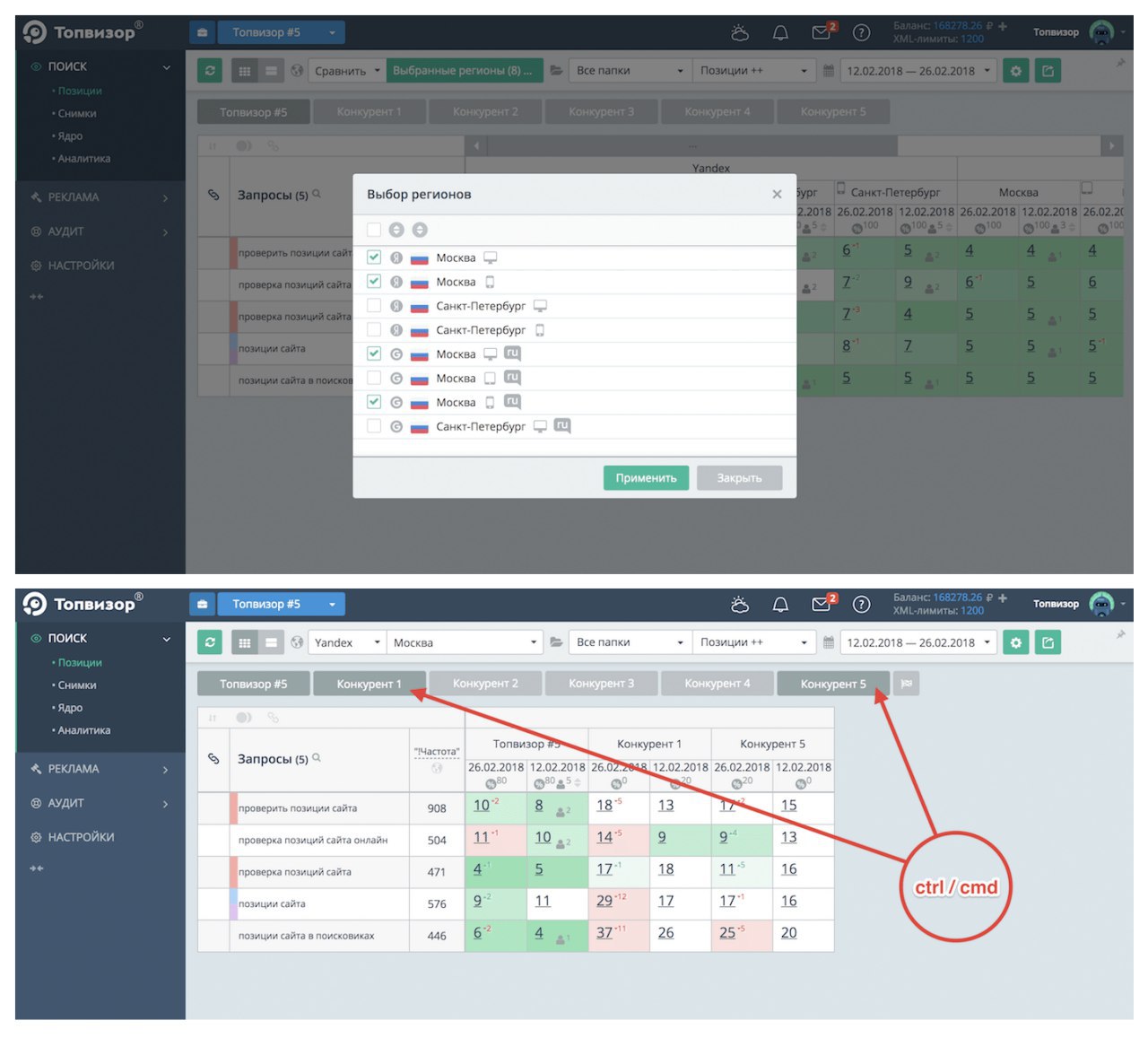Uncheck the Yandex Москва desktop region checkbox

coord(374,257)
